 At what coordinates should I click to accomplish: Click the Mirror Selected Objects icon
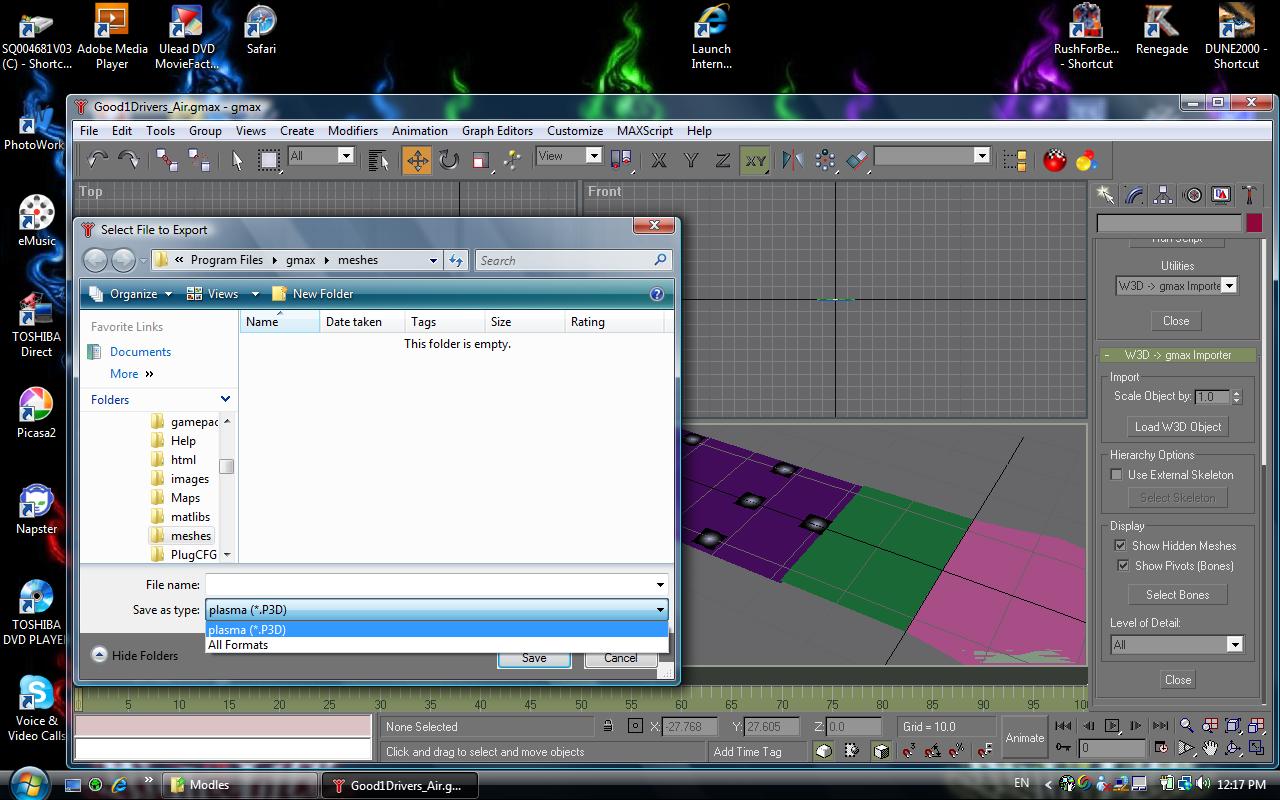point(793,160)
